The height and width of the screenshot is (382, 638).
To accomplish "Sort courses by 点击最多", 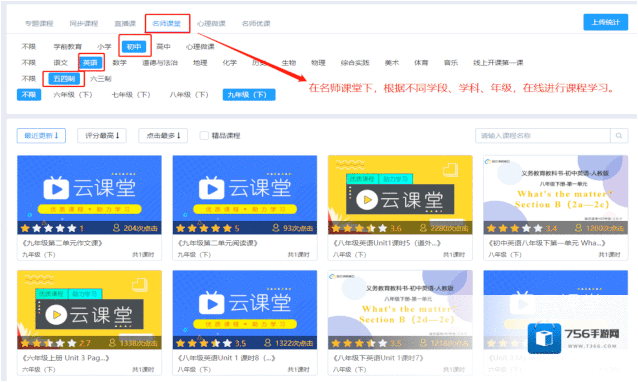I will click(163, 136).
